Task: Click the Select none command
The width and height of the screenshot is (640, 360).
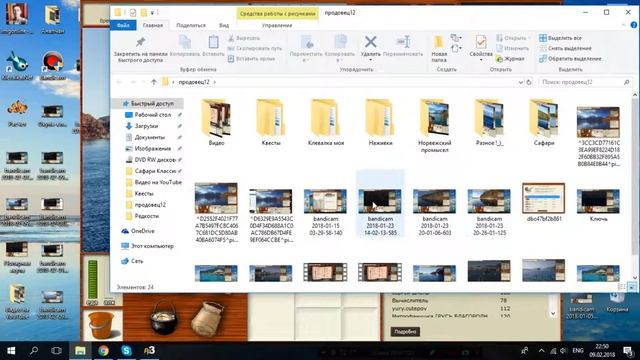Action: (565, 48)
